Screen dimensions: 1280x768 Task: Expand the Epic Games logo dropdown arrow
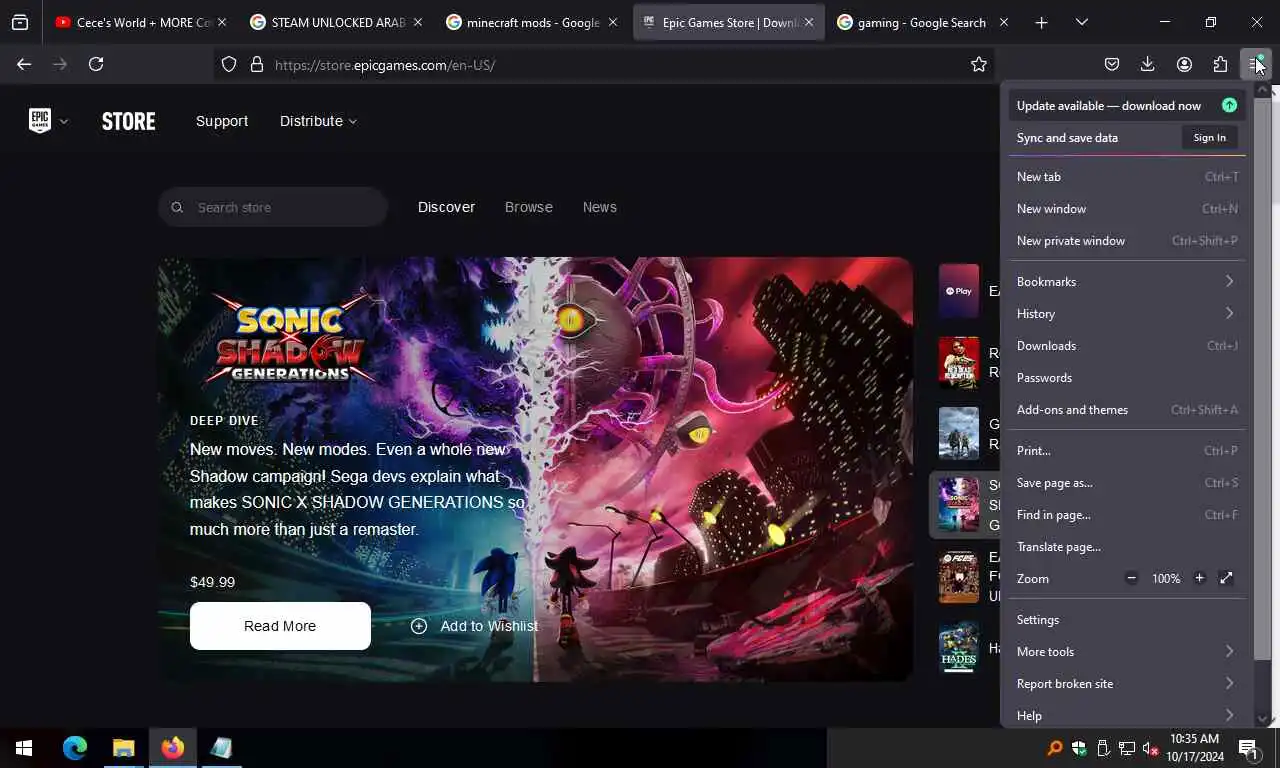tap(64, 121)
